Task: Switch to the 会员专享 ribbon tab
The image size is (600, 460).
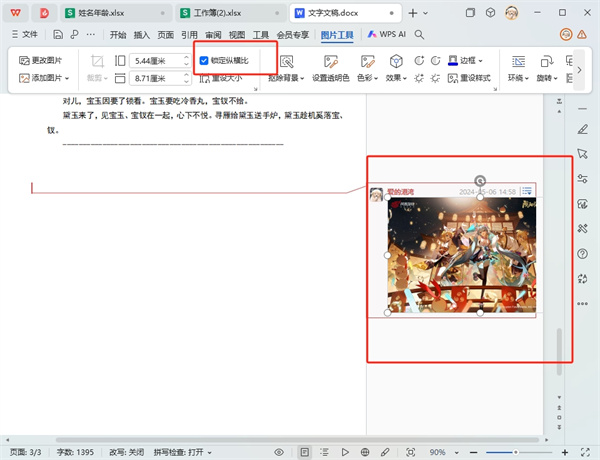Action: pos(293,35)
